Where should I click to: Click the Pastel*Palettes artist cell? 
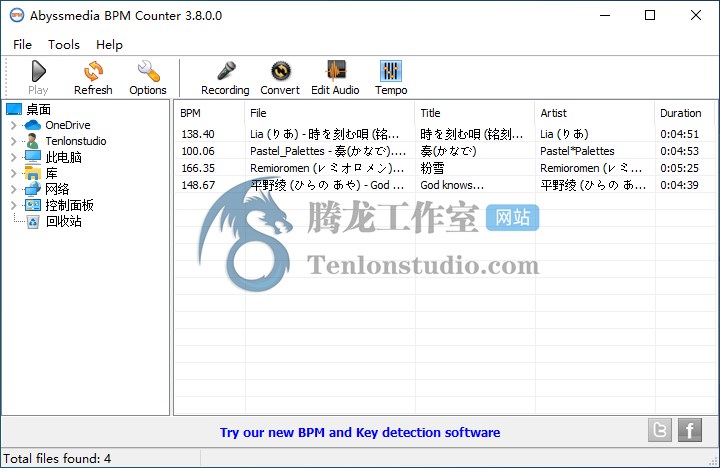click(577, 151)
